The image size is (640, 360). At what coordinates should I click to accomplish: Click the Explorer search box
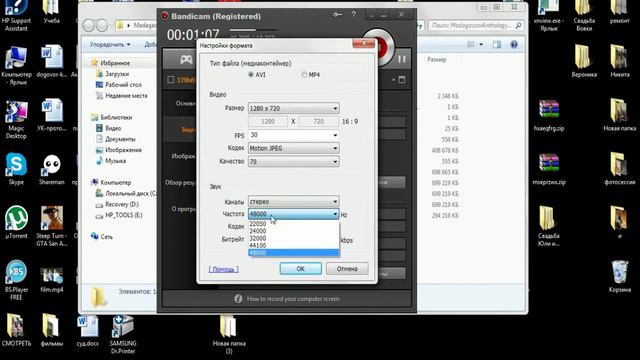[x=476, y=25]
